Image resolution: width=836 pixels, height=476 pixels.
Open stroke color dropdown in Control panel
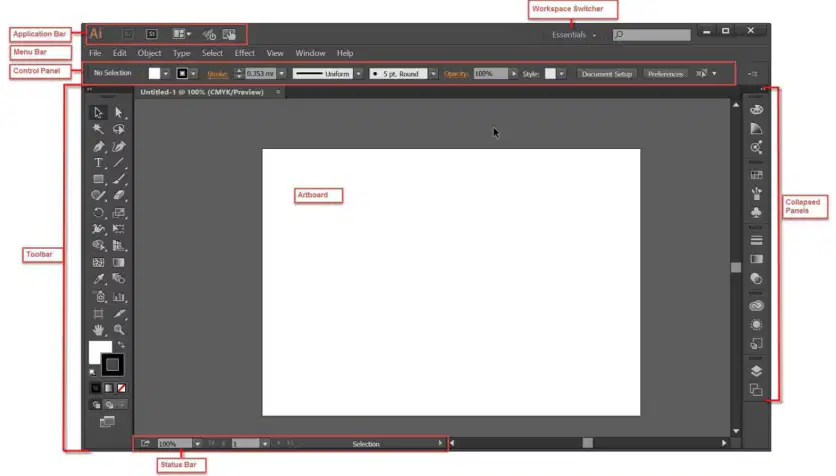click(194, 74)
